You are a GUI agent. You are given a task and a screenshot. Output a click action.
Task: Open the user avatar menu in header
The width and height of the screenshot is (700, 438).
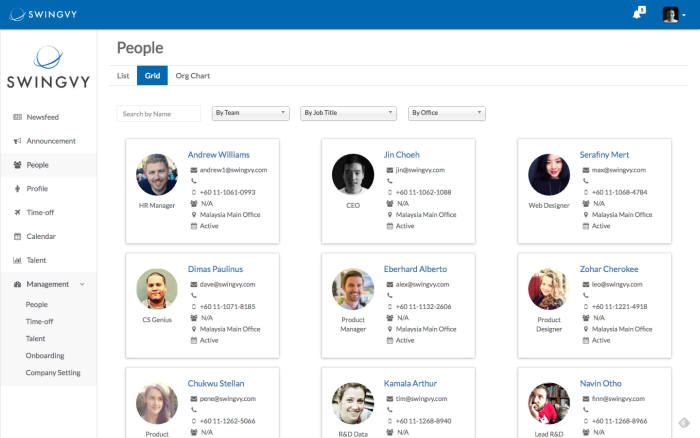(x=674, y=15)
